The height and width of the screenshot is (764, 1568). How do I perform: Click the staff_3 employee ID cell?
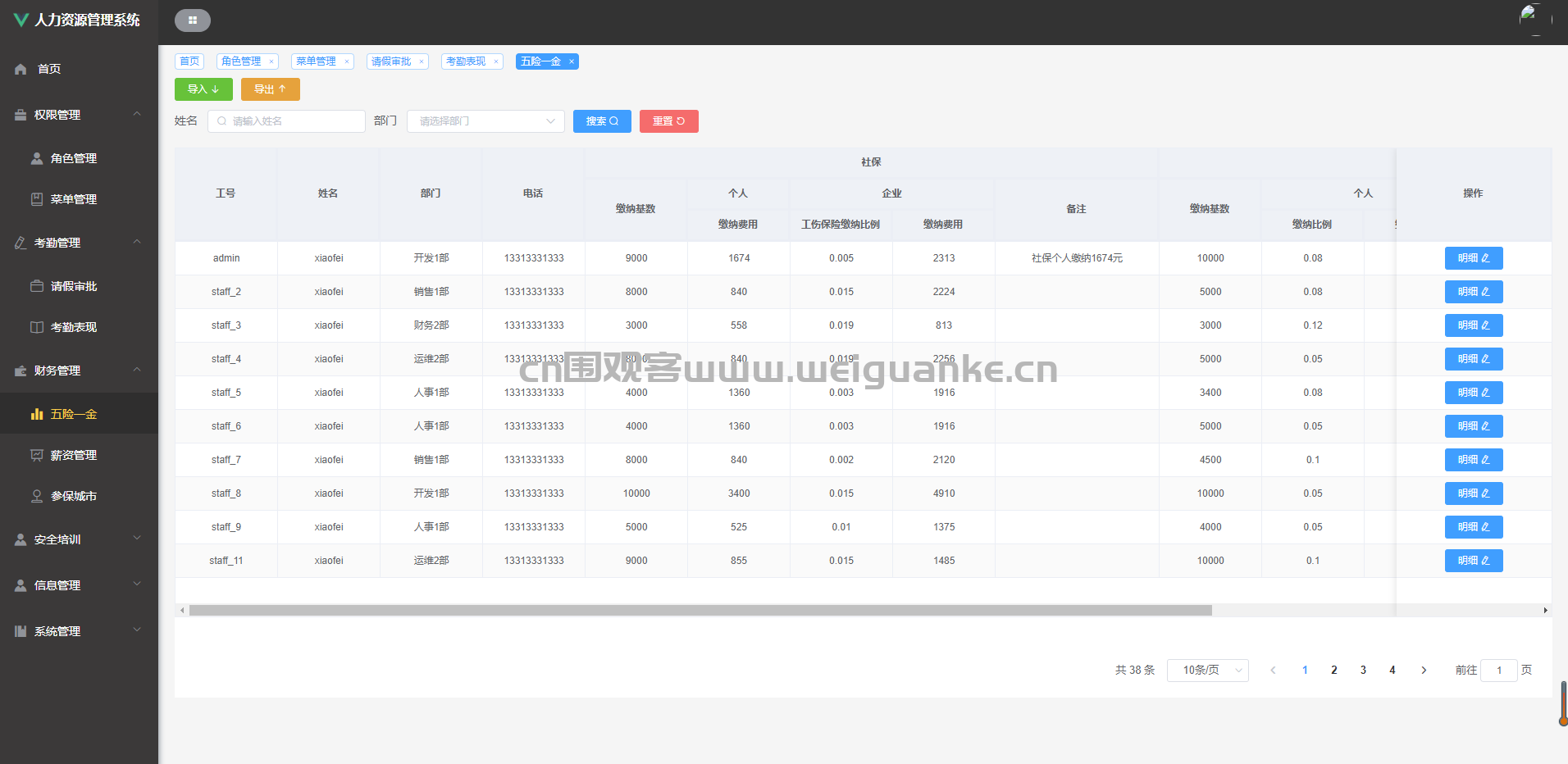point(226,325)
